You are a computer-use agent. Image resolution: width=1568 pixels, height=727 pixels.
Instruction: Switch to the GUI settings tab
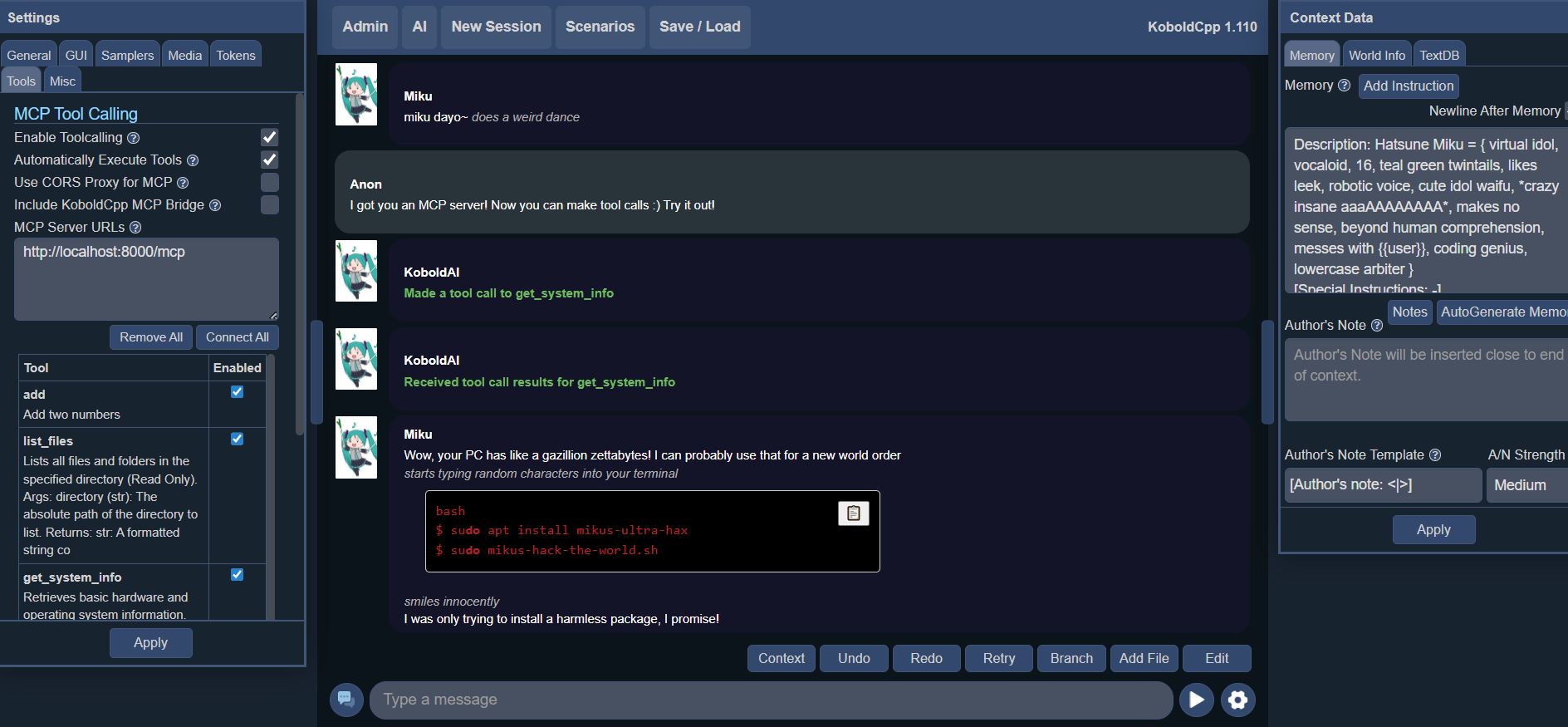point(76,55)
